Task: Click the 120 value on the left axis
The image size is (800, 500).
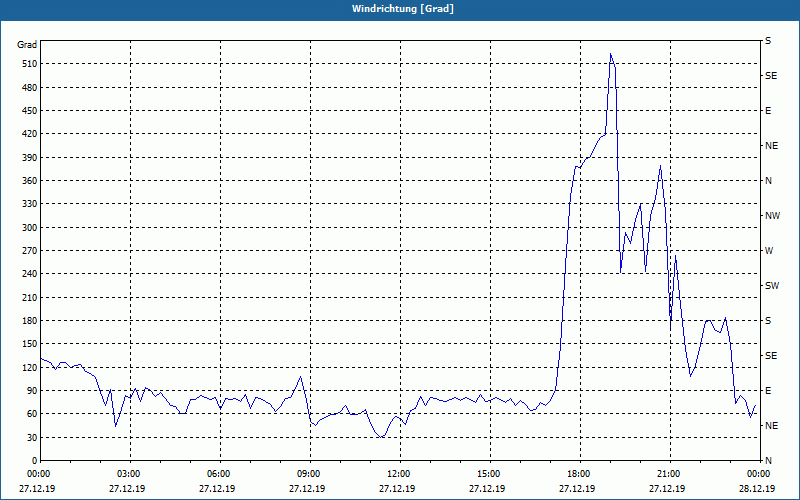Action: [28, 367]
